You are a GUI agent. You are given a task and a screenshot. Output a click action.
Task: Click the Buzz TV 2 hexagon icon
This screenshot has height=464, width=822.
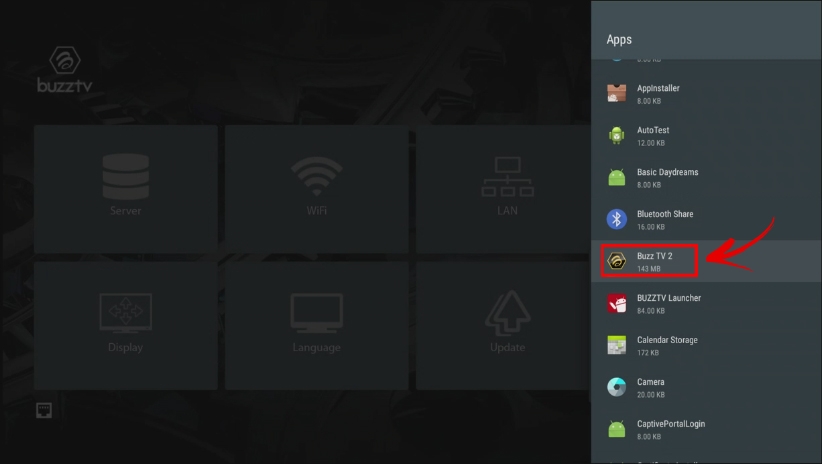[x=616, y=261]
